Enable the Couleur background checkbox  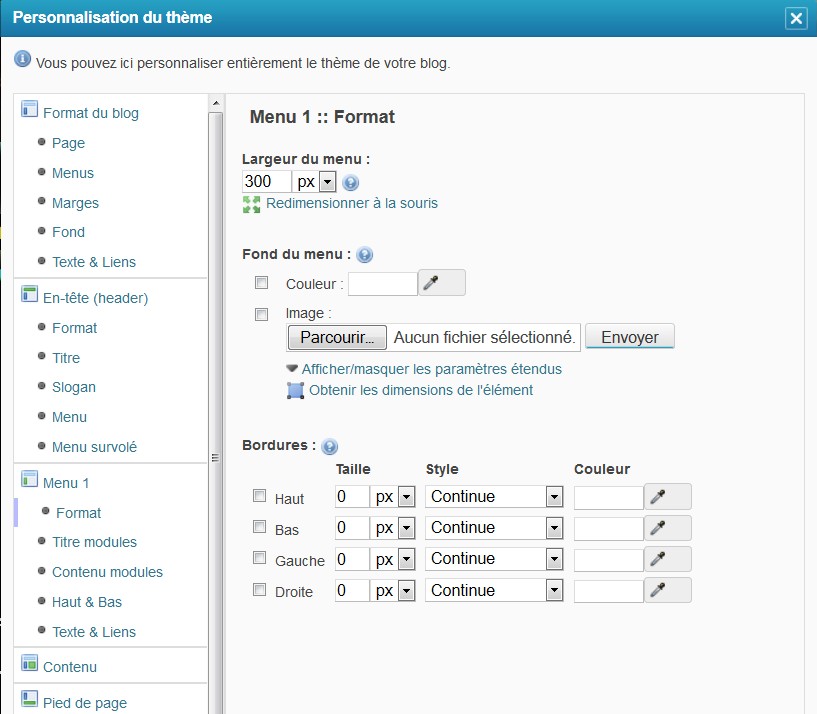pyautogui.click(x=262, y=283)
